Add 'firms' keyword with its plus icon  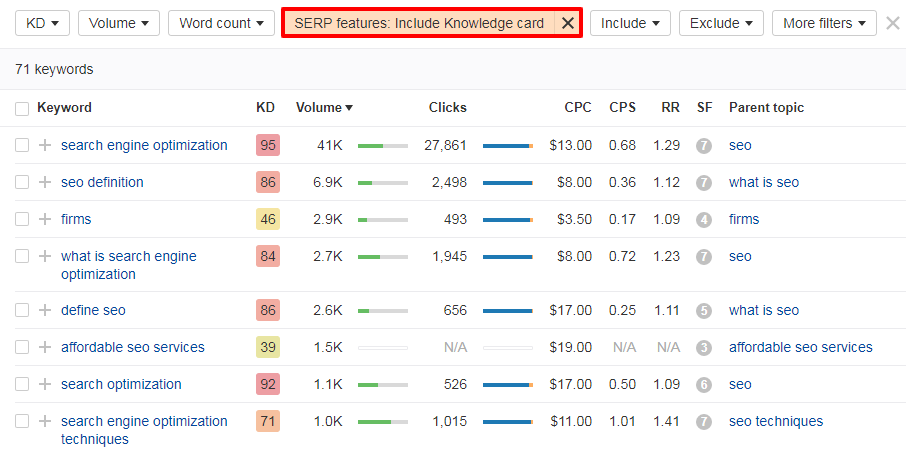[x=45, y=219]
